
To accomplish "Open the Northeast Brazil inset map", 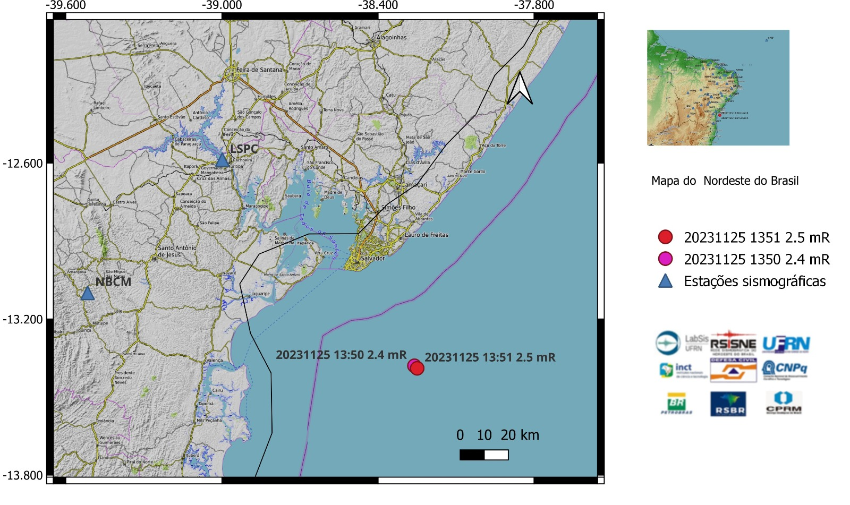I will coord(718,88).
